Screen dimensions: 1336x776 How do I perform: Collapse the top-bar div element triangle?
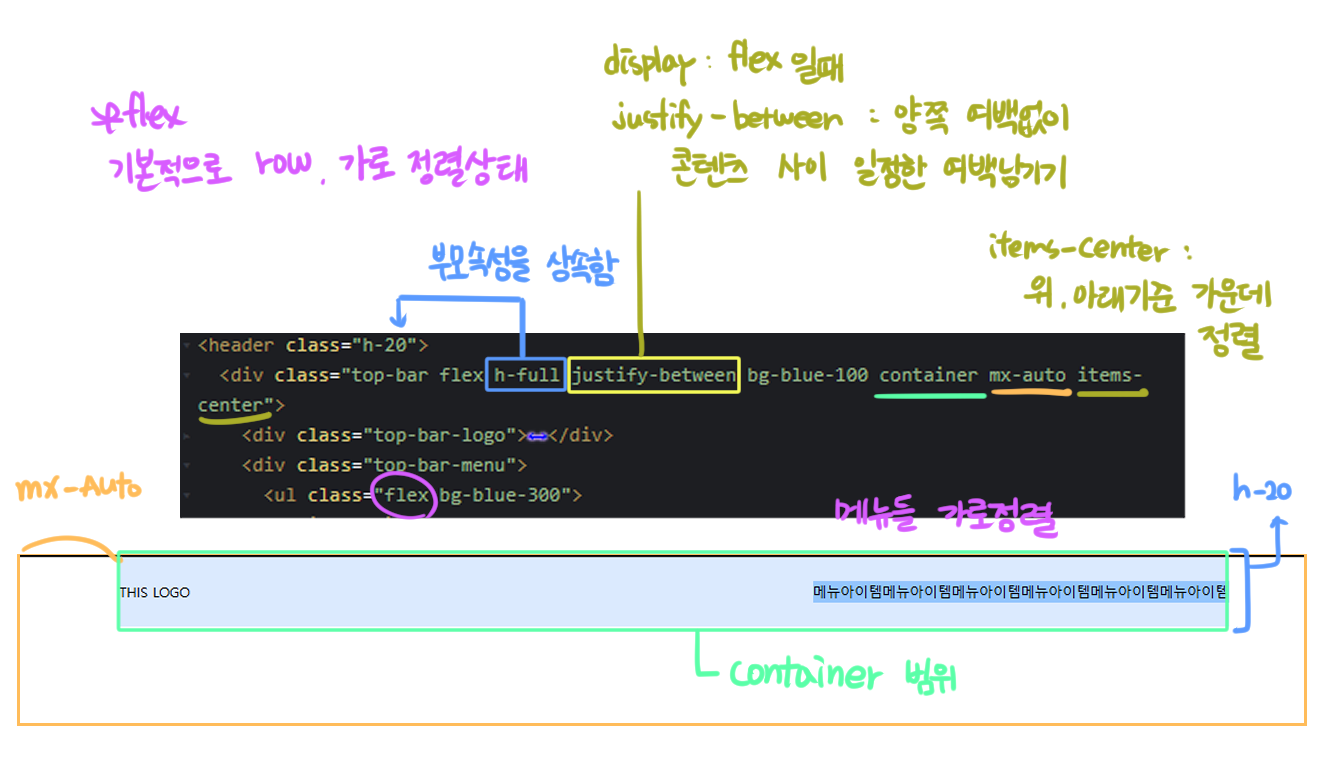[x=186, y=376]
